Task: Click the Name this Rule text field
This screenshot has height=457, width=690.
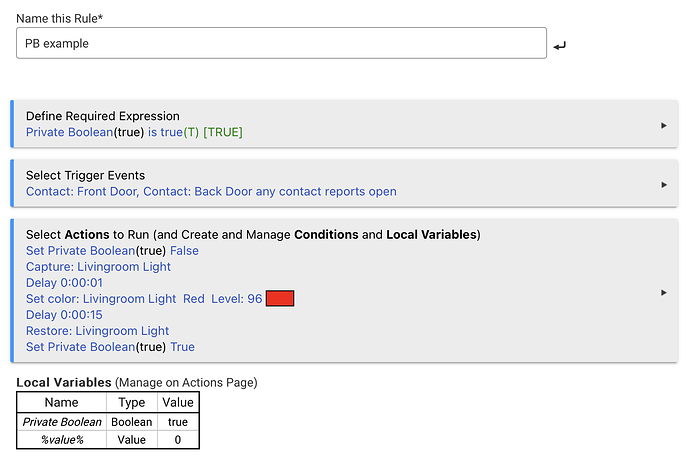Action: click(x=281, y=43)
